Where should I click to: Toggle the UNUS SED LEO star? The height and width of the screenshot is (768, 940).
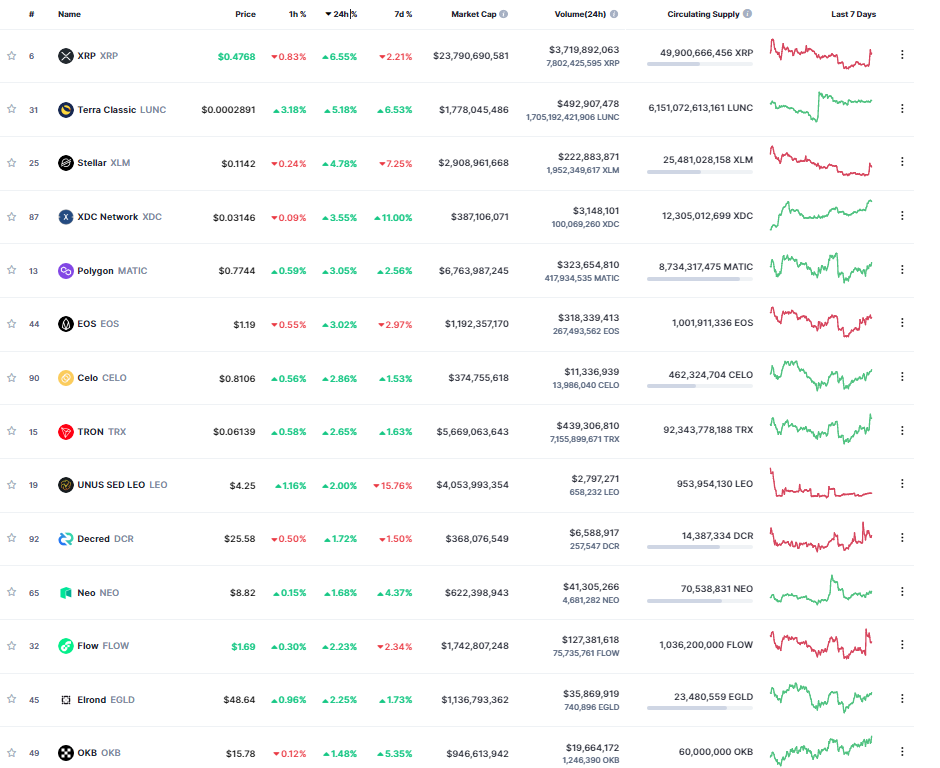point(11,484)
